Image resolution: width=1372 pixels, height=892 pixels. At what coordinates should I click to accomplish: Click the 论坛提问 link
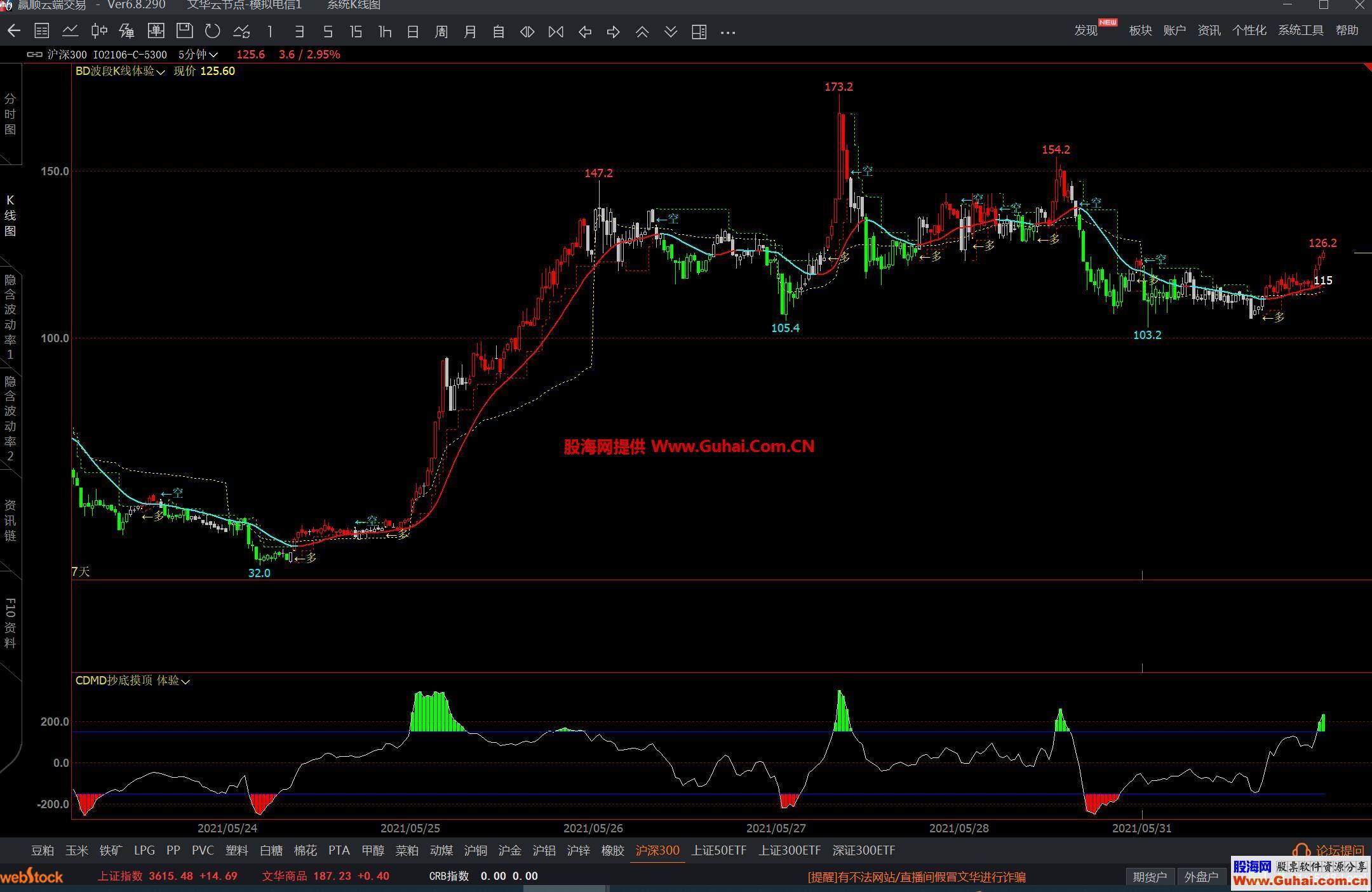pyautogui.click(x=1339, y=851)
